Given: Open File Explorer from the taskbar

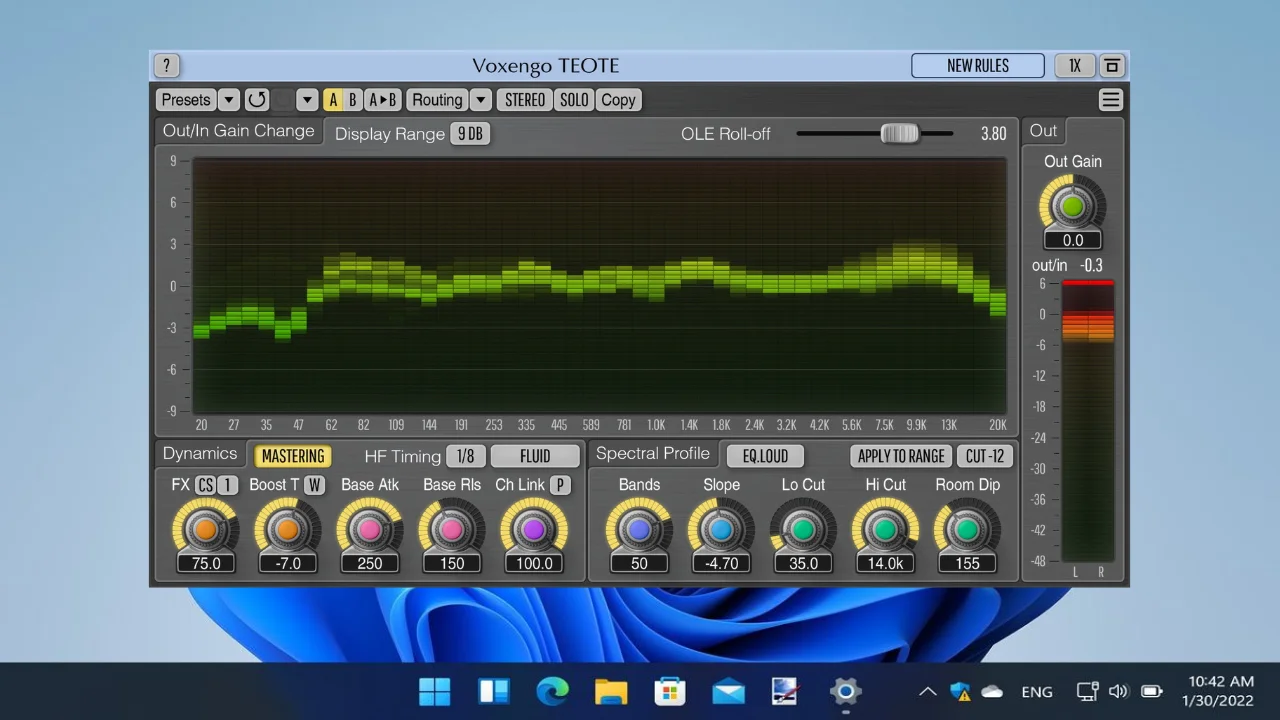Looking at the screenshot, I should (611, 691).
